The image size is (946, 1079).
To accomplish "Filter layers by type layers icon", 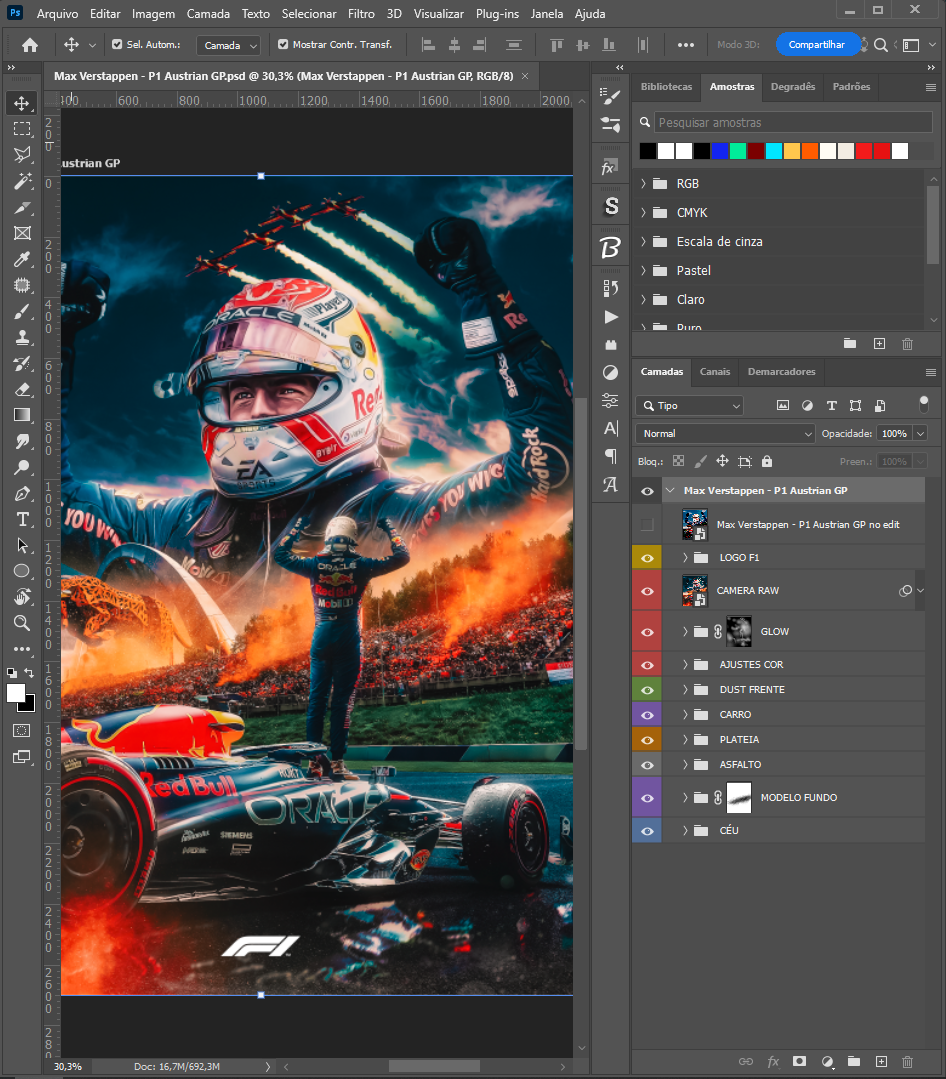I will (x=832, y=405).
